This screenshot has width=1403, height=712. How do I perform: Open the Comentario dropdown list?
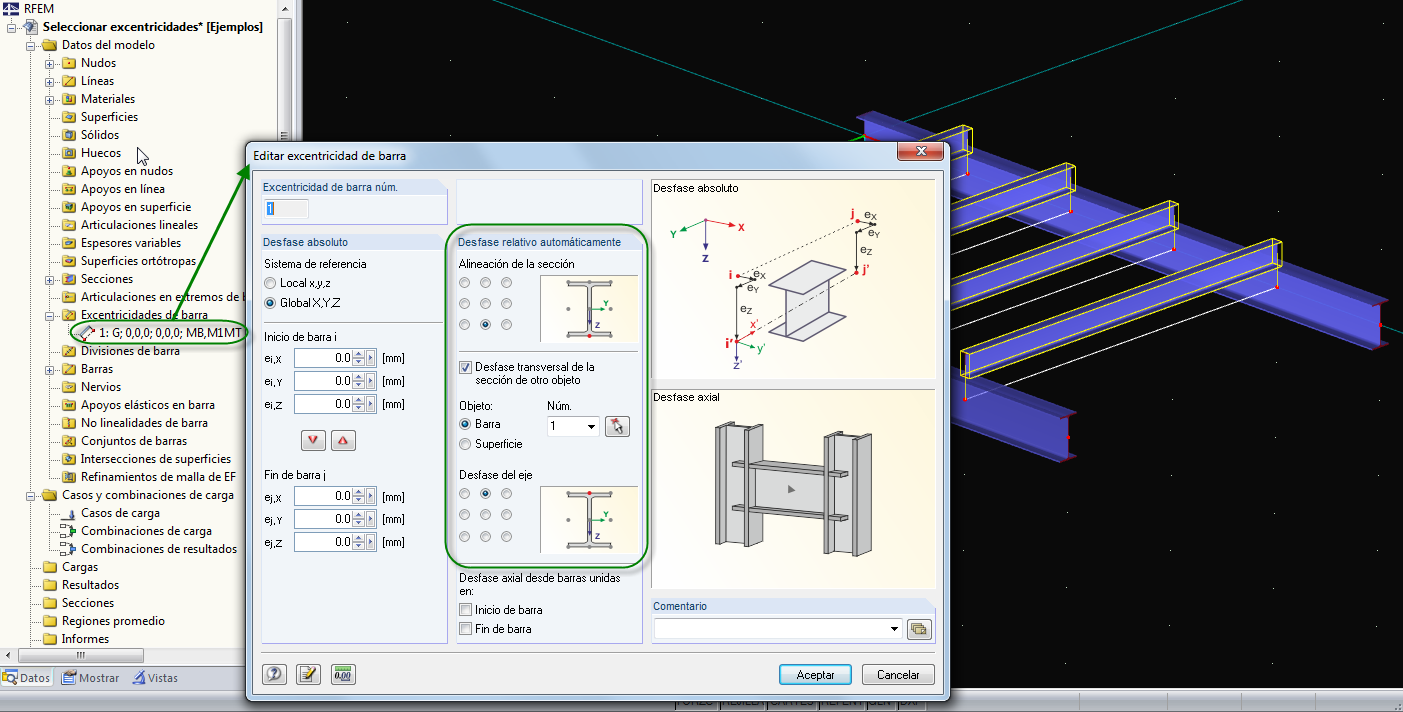[x=895, y=629]
